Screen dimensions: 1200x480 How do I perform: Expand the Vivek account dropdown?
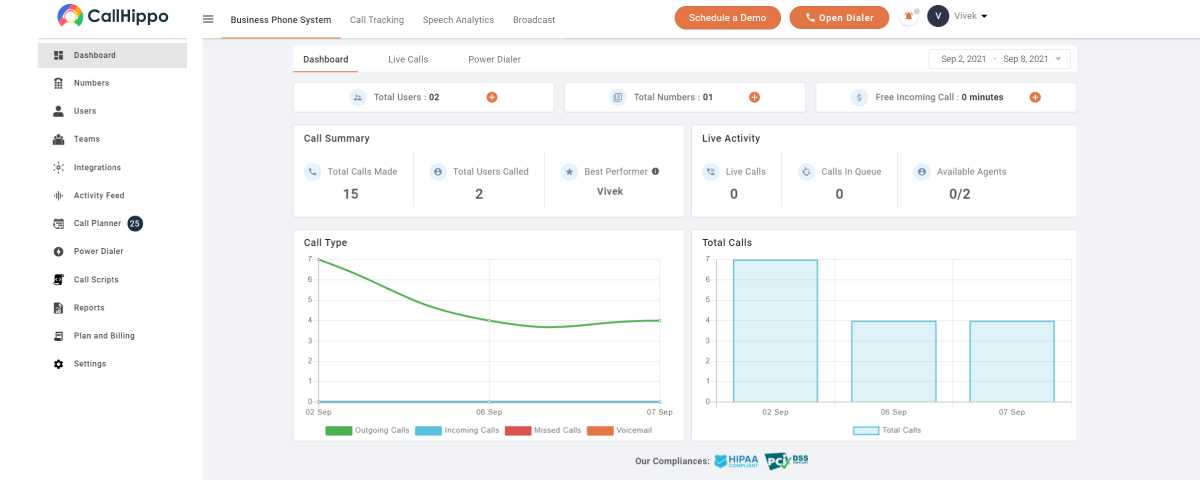pos(970,17)
